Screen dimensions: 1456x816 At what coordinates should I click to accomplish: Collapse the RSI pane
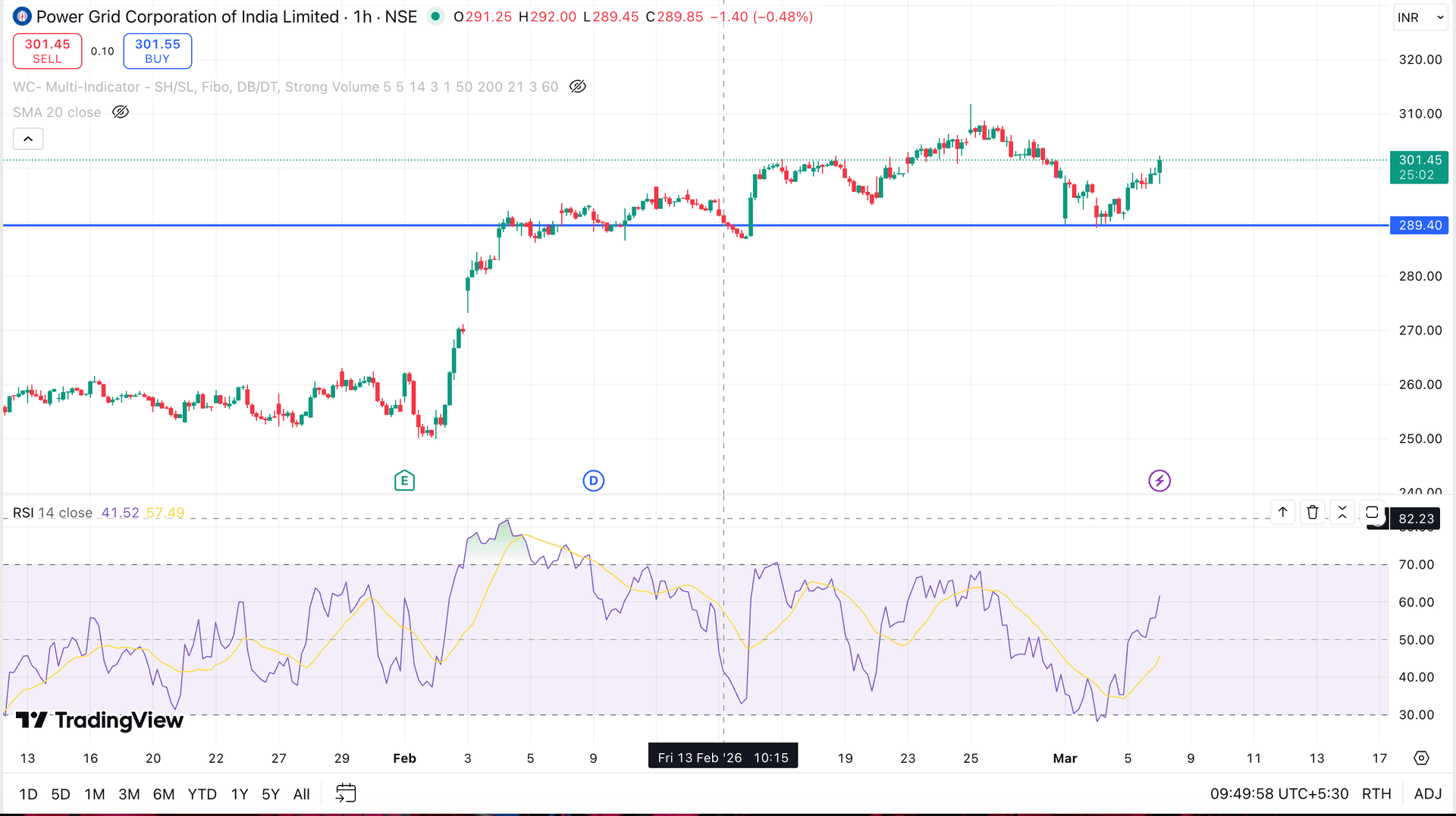(x=1342, y=513)
